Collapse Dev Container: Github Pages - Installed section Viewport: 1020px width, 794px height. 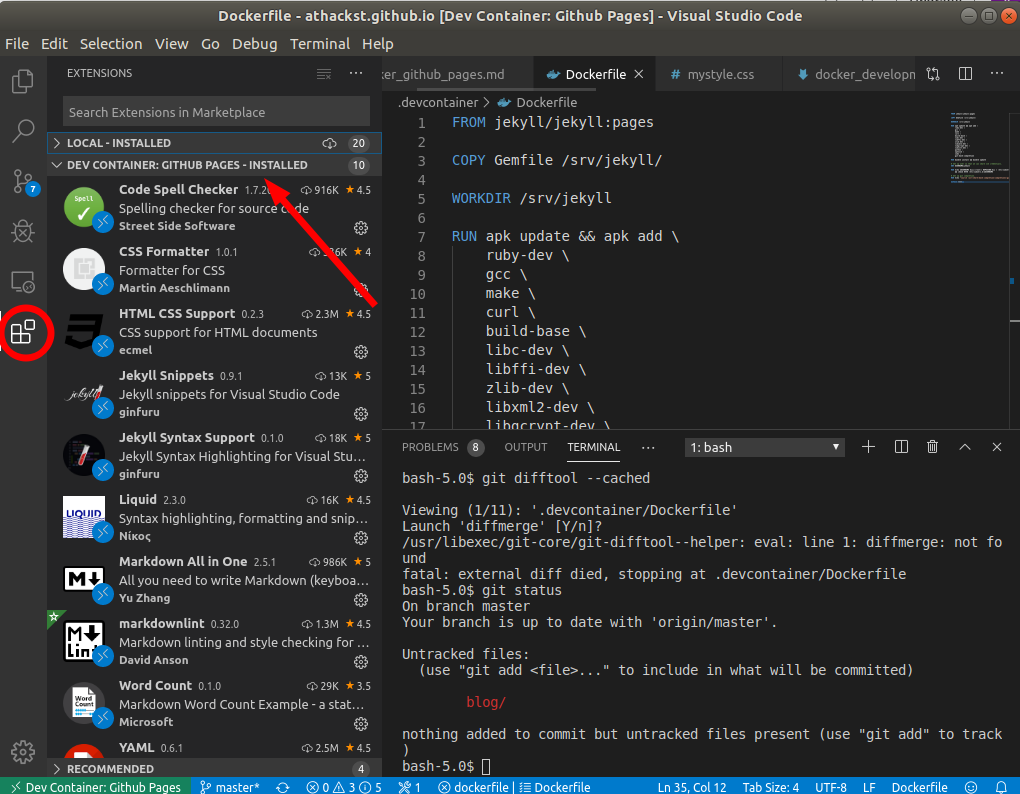click(214, 165)
